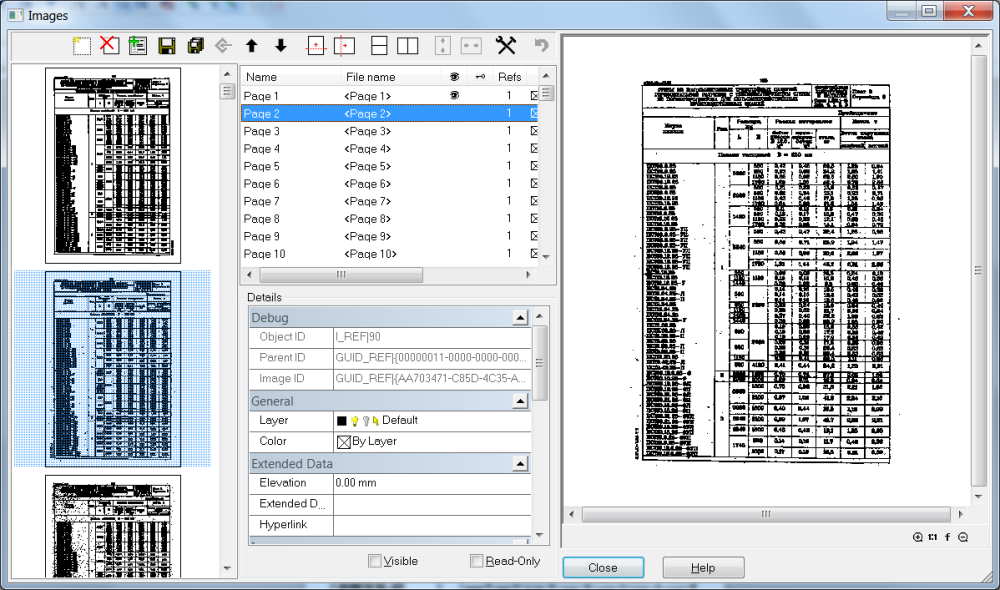The image size is (1000, 590).
Task: Move page down with black down arrow
Action: click(x=281, y=45)
